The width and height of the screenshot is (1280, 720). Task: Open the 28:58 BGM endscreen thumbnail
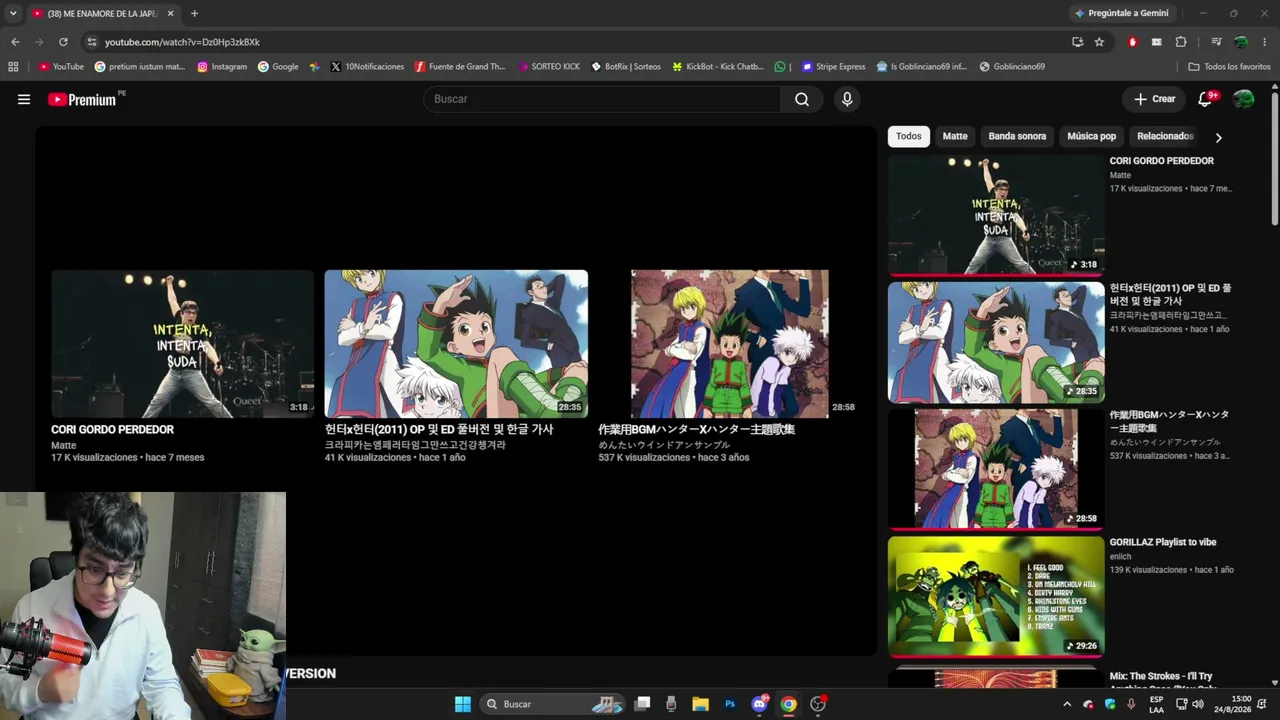730,344
